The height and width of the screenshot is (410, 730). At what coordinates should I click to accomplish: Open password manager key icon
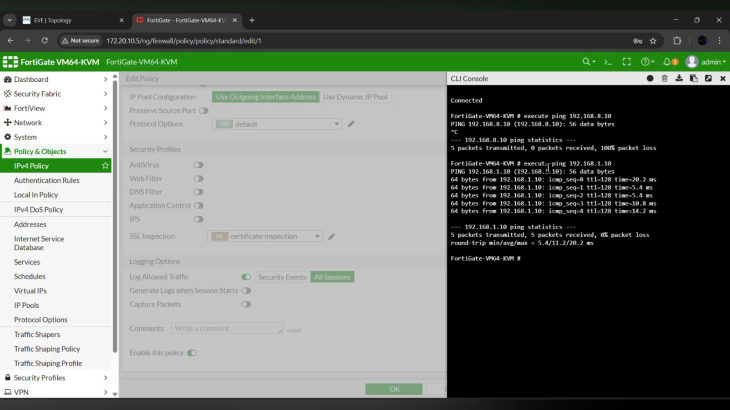coord(637,41)
